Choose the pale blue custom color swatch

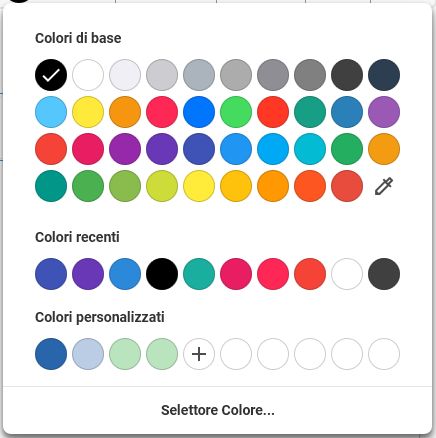[x=88, y=354]
